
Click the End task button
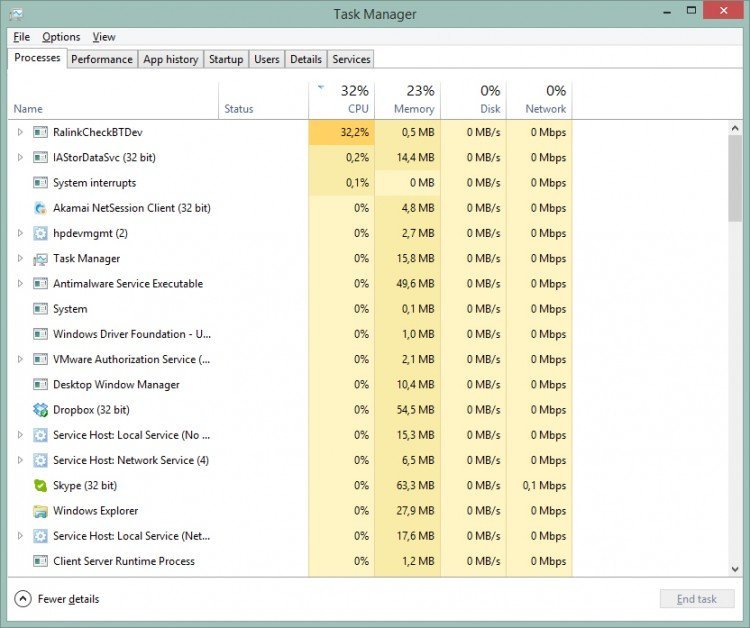point(696,599)
